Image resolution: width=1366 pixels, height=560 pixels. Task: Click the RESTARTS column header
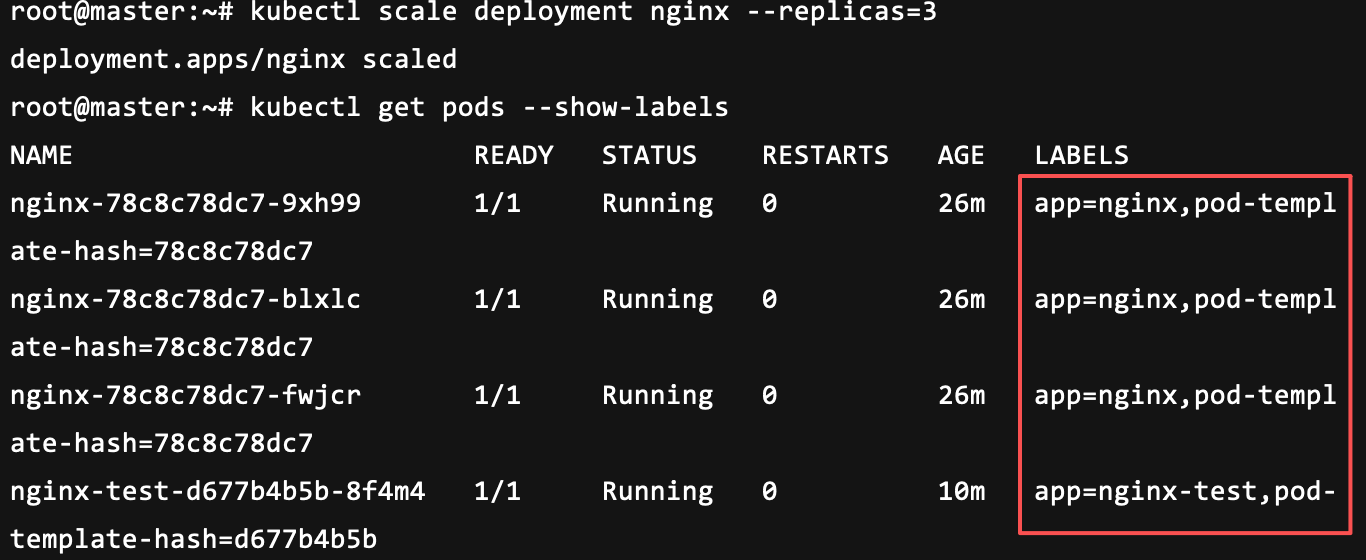pos(825,155)
